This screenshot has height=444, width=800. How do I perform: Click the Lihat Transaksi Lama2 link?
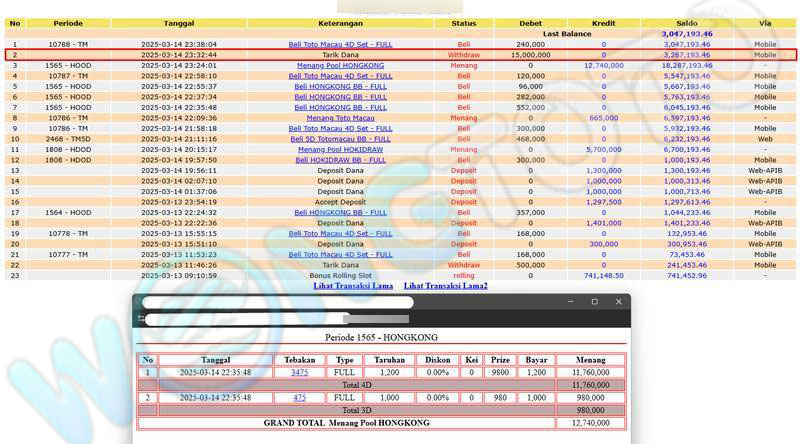point(445,286)
